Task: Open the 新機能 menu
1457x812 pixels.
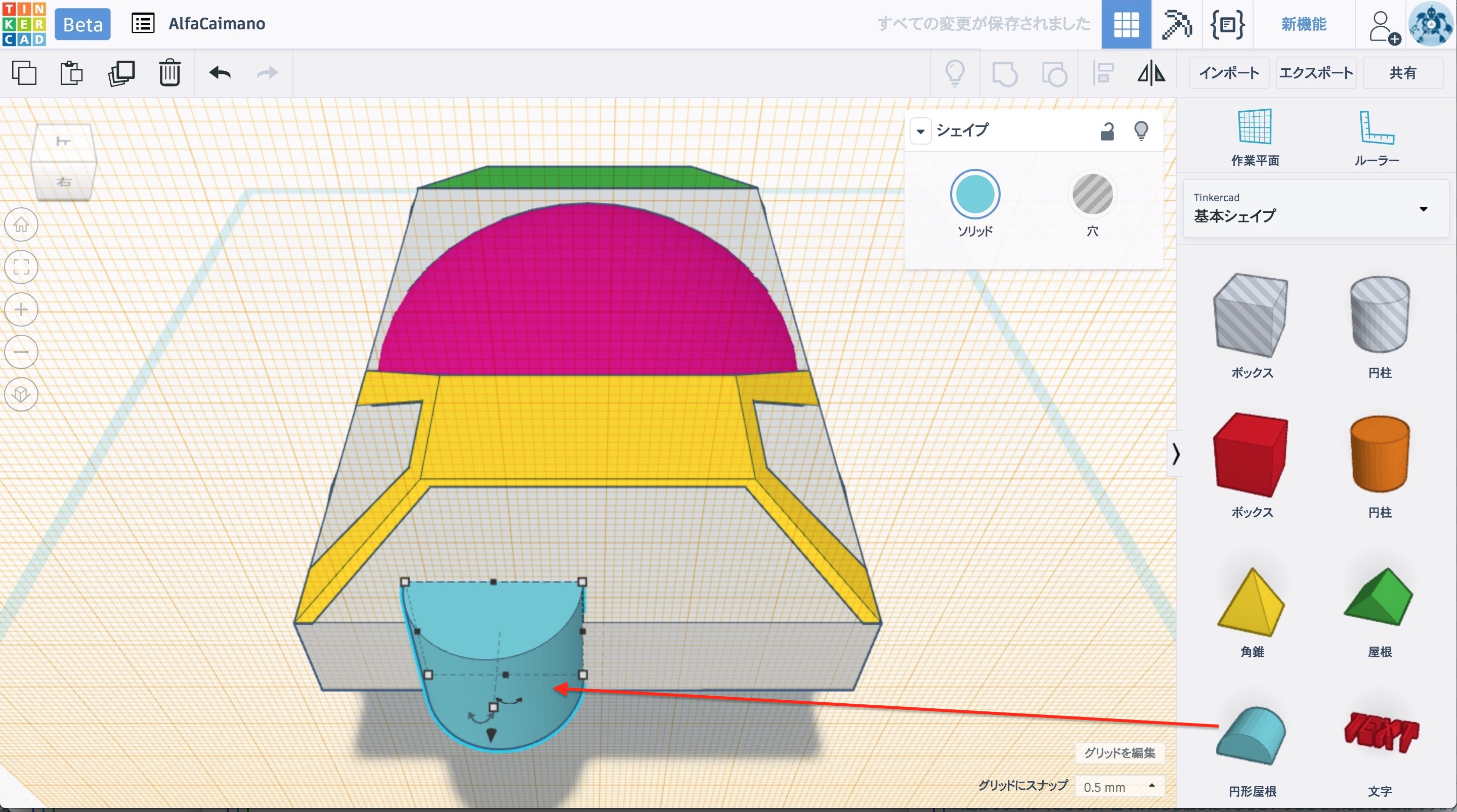Action: [1303, 24]
